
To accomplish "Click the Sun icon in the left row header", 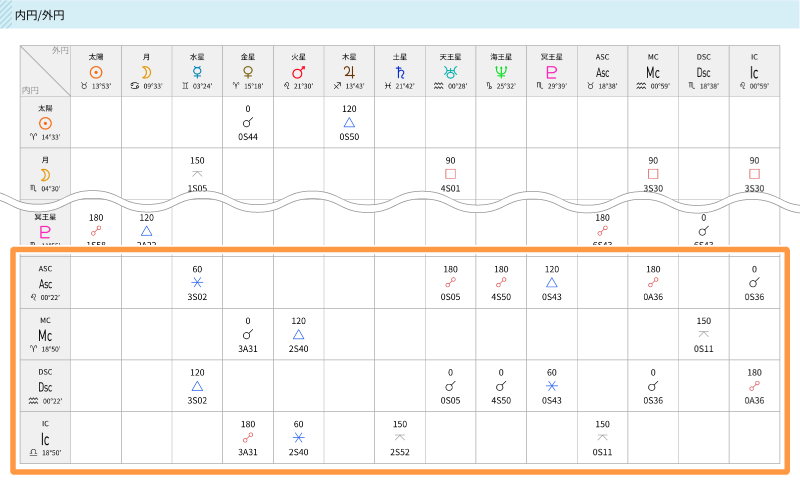I will point(45,123).
